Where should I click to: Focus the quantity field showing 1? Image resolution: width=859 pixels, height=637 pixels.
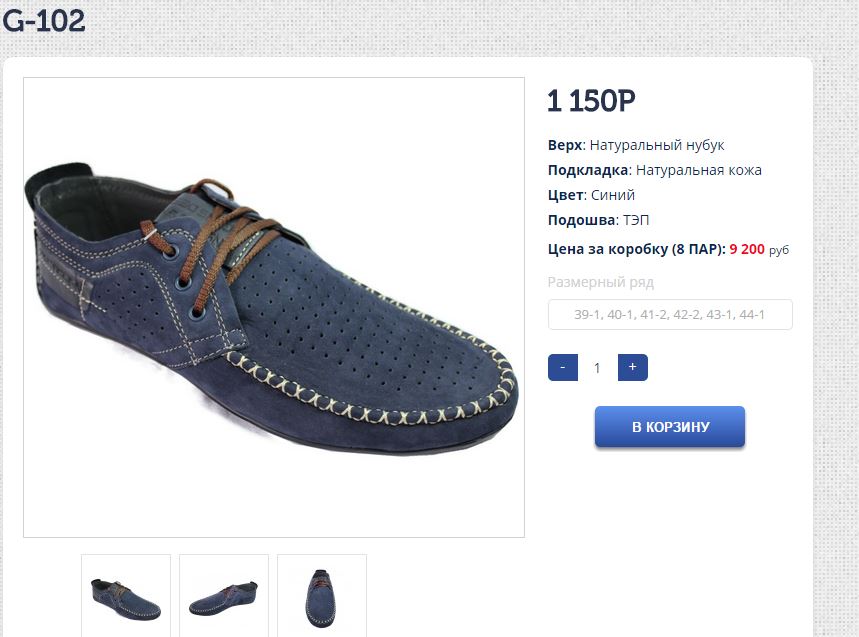click(x=597, y=368)
